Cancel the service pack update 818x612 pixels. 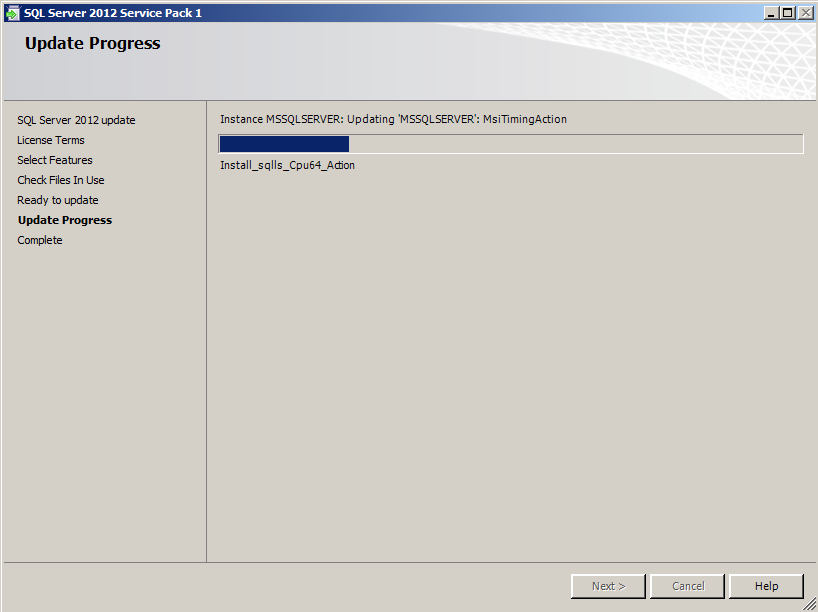click(688, 586)
